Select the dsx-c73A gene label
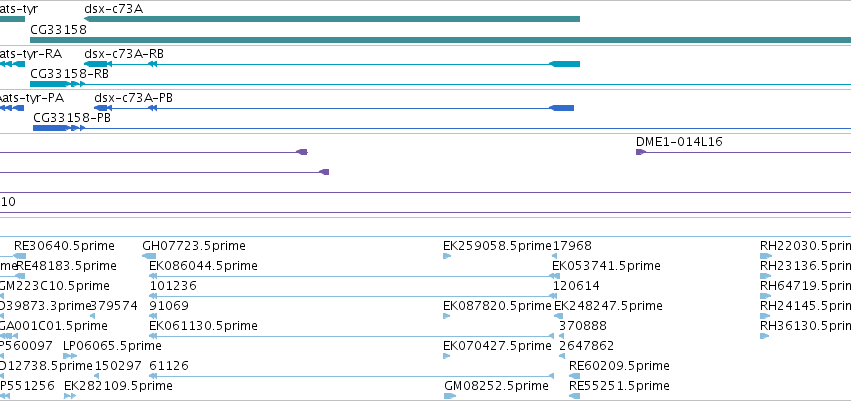 (x=113, y=9)
